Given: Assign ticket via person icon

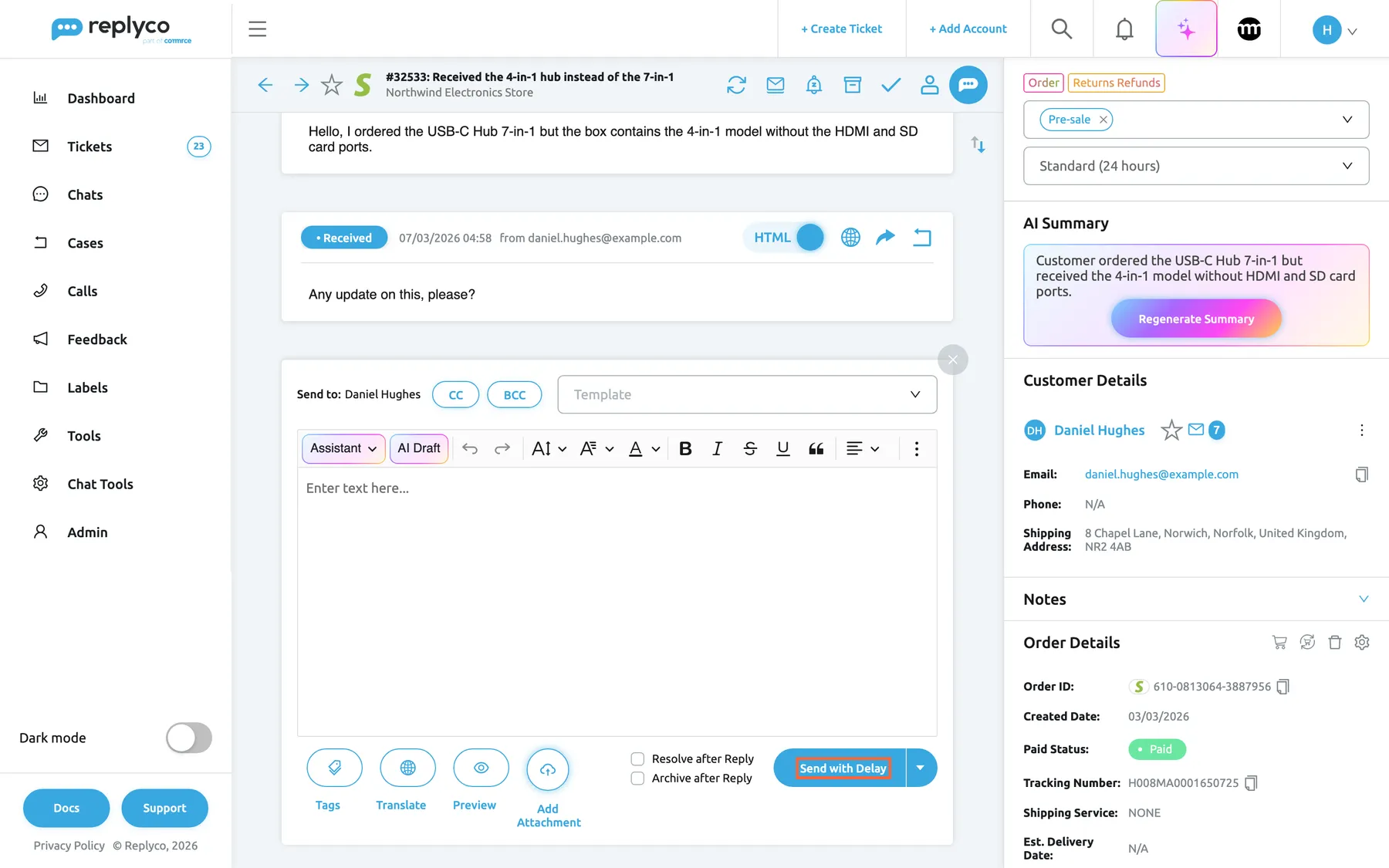Looking at the screenshot, I should [930, 85].
